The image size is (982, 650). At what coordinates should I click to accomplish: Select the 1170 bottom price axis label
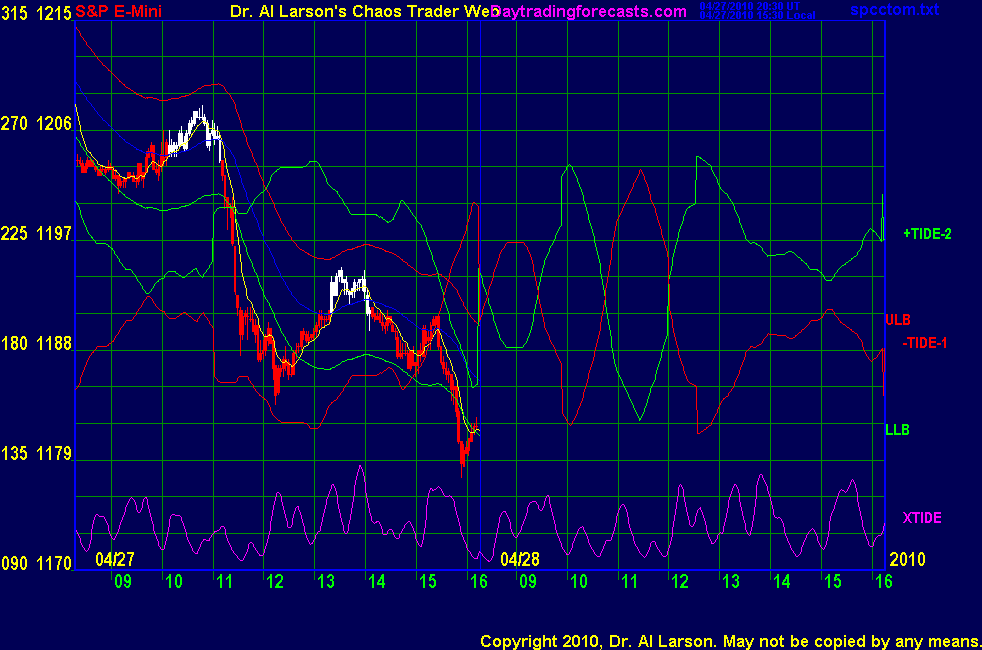[54, 564]
